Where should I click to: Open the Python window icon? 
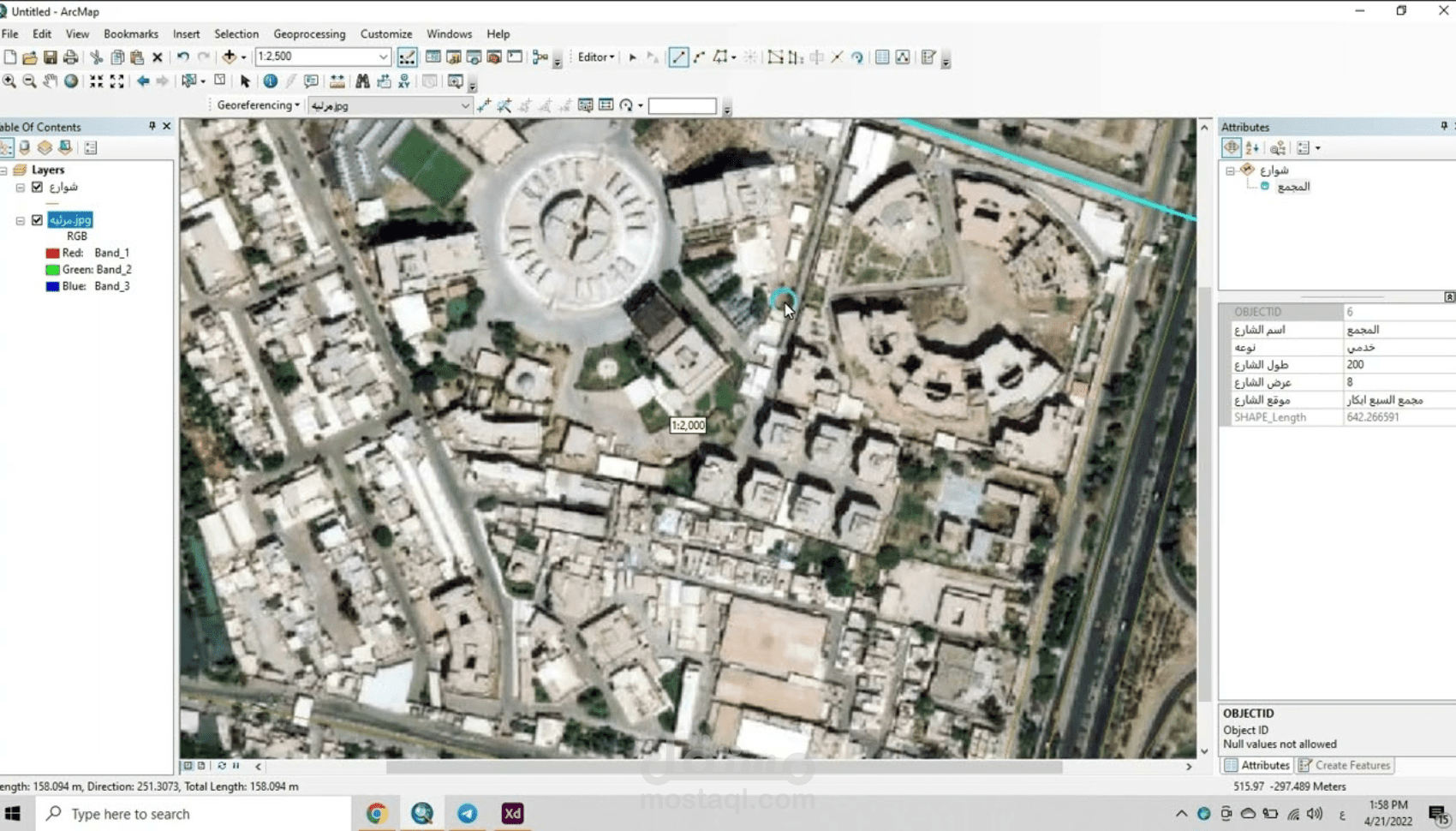[x=515, y=57]
